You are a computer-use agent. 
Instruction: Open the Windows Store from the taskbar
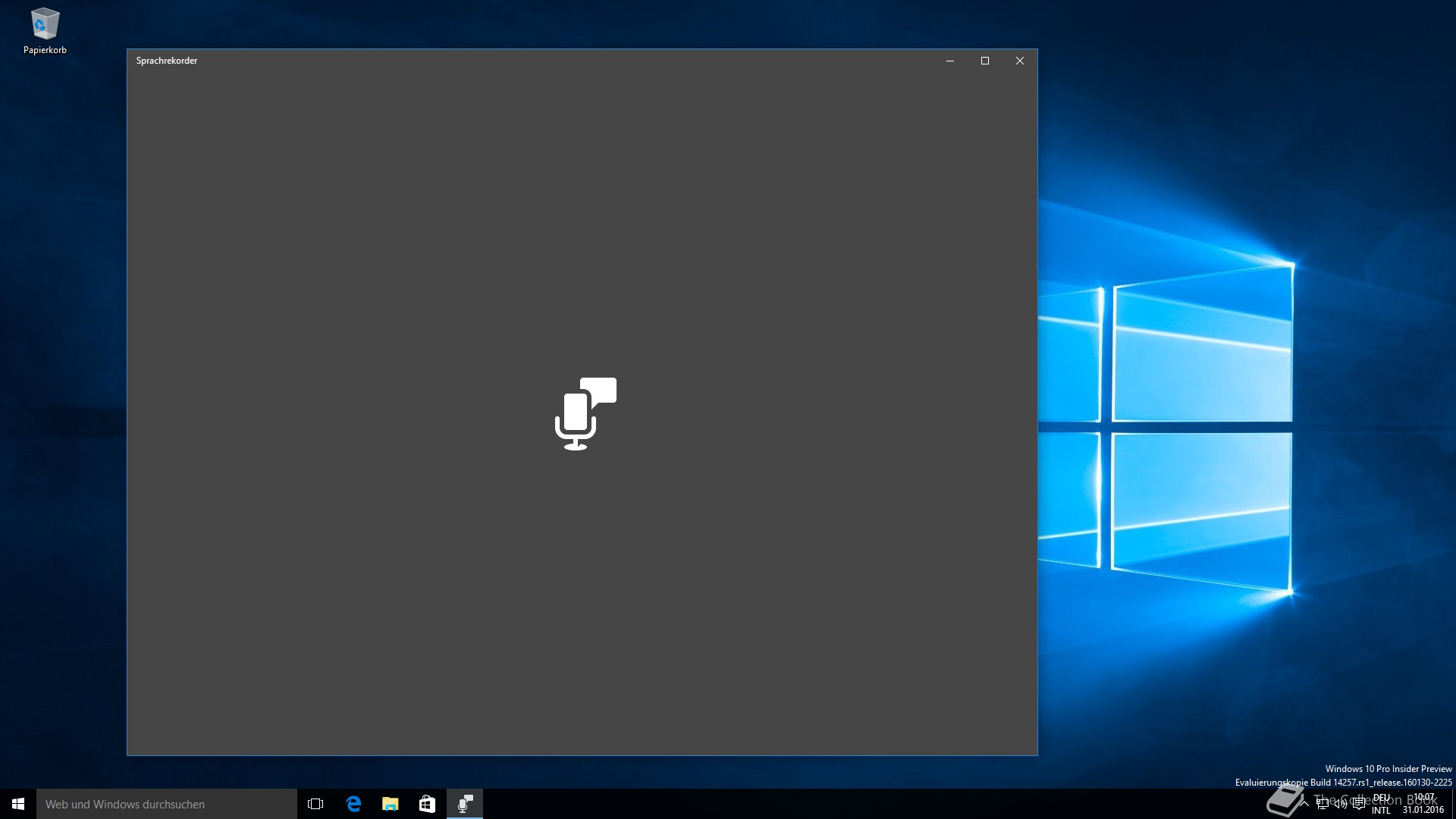[427, 804]
